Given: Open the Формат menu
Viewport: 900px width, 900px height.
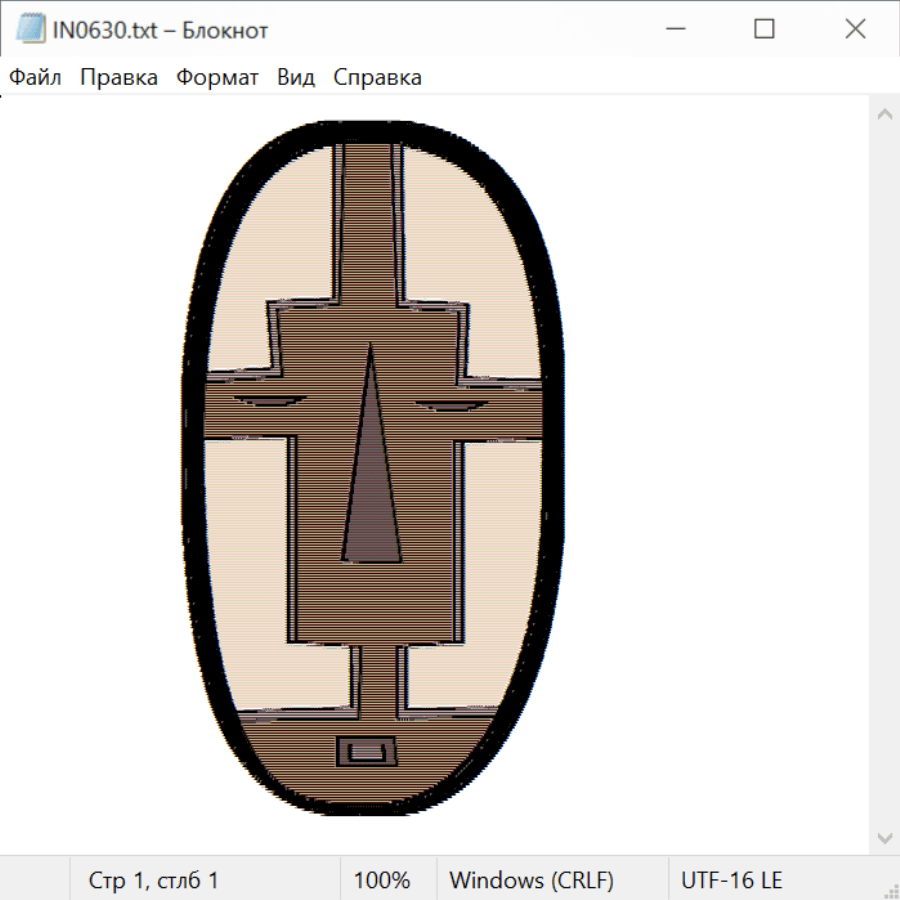Looking at the screenshot, I should point(217,77).
